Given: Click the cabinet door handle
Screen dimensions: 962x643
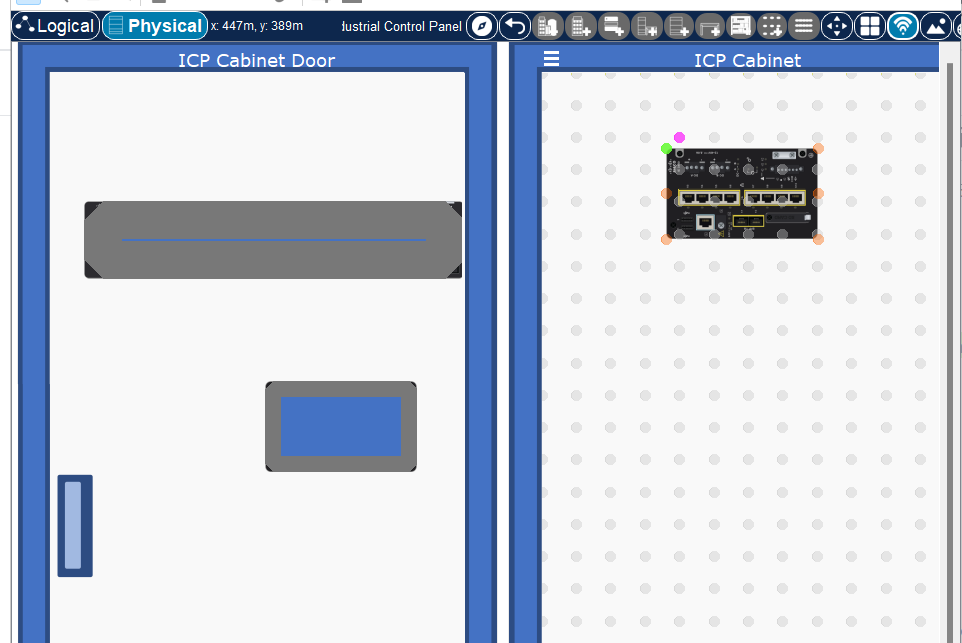Looking at the screenshot, I should point(74,525).
